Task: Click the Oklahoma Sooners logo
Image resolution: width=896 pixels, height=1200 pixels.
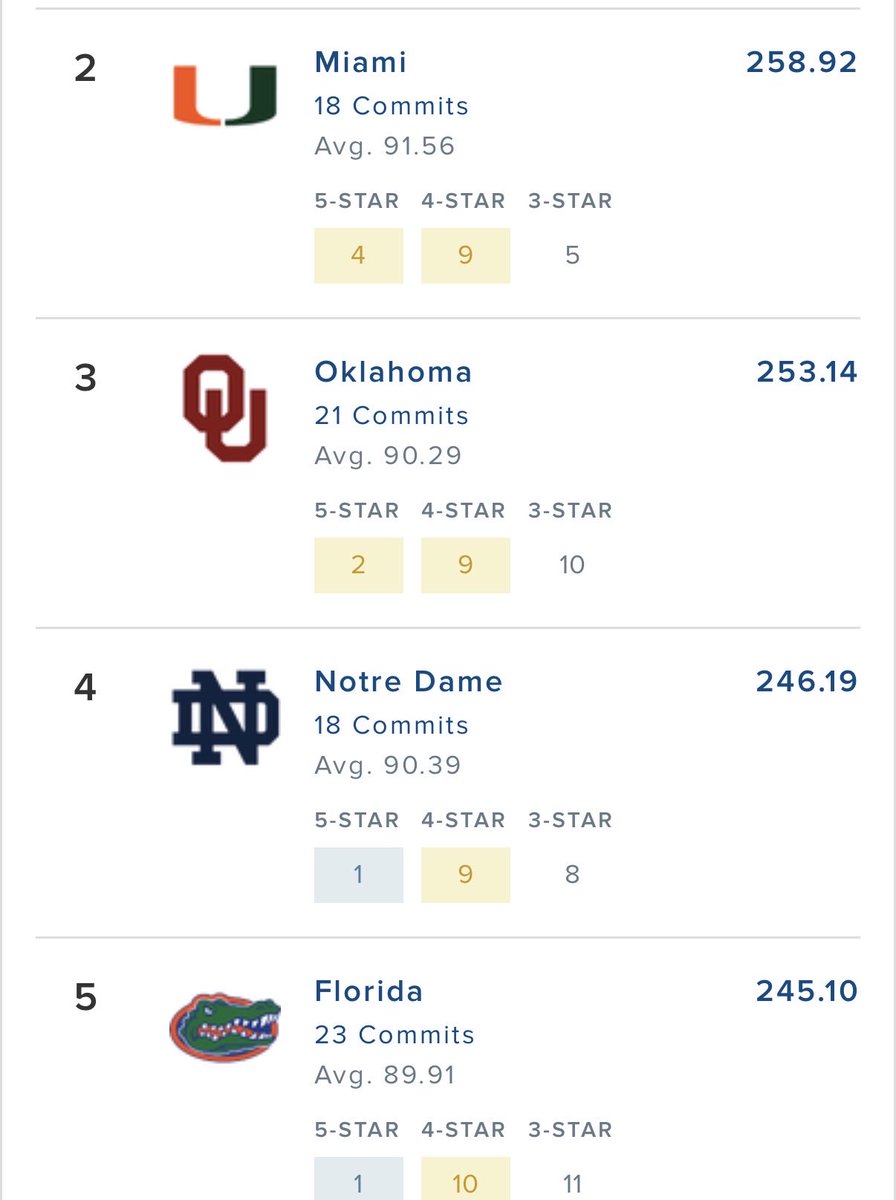Action: tap(225, 408)
